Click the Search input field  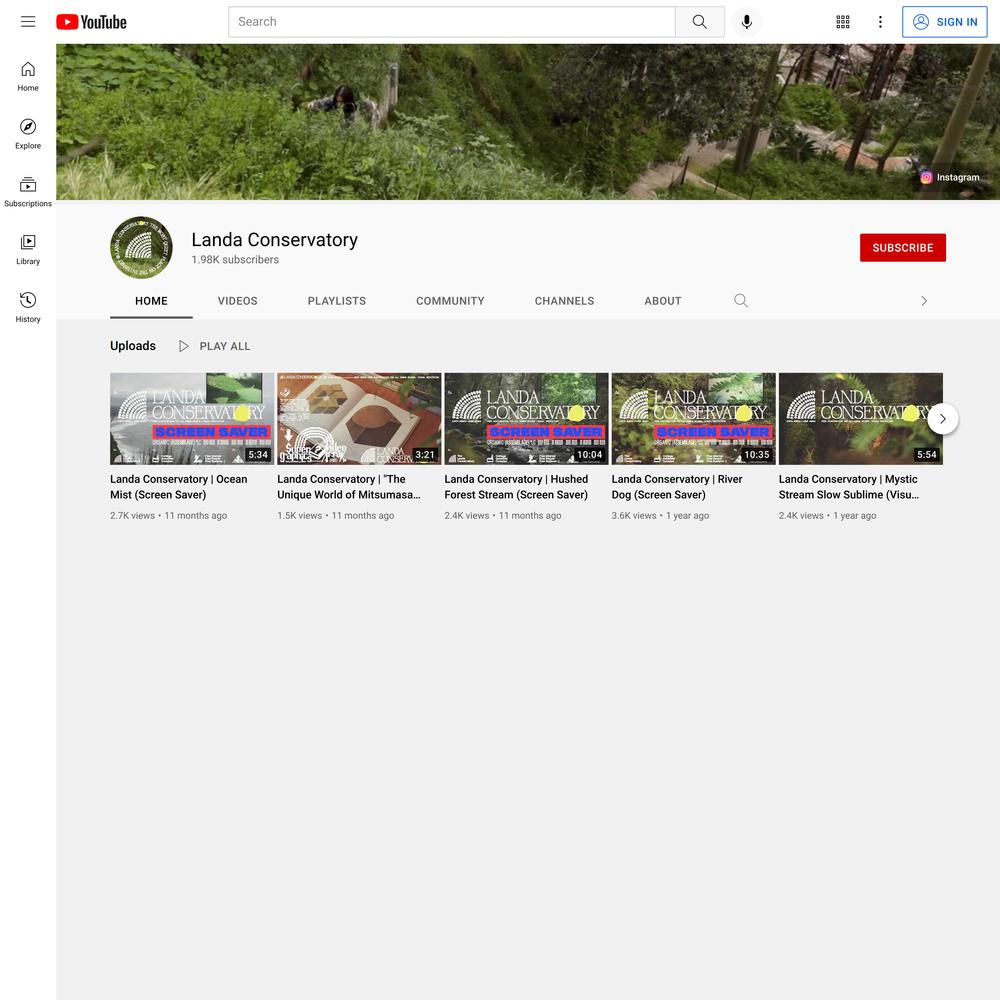click(452, 22)
